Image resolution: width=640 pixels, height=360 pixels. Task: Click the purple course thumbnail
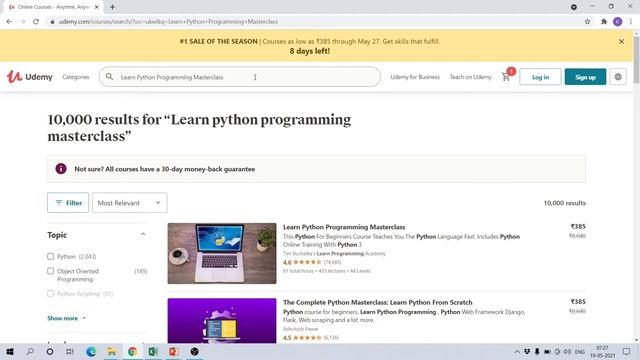(x=222, y=321)
